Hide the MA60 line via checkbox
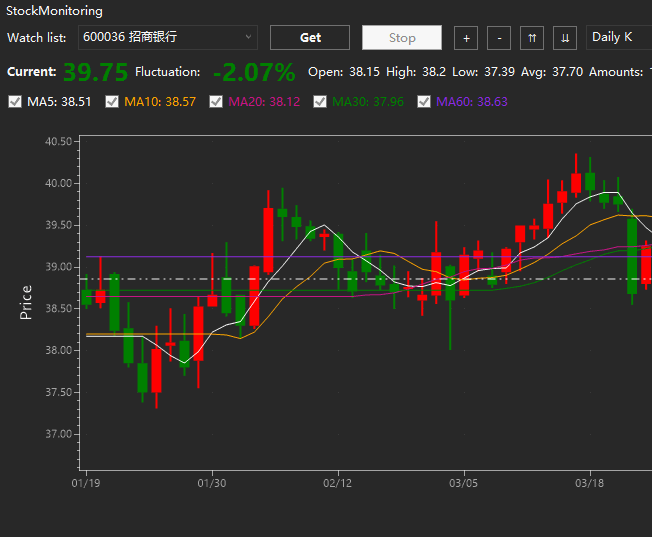This screenshot has width=652, height=537. pos(424,101)
